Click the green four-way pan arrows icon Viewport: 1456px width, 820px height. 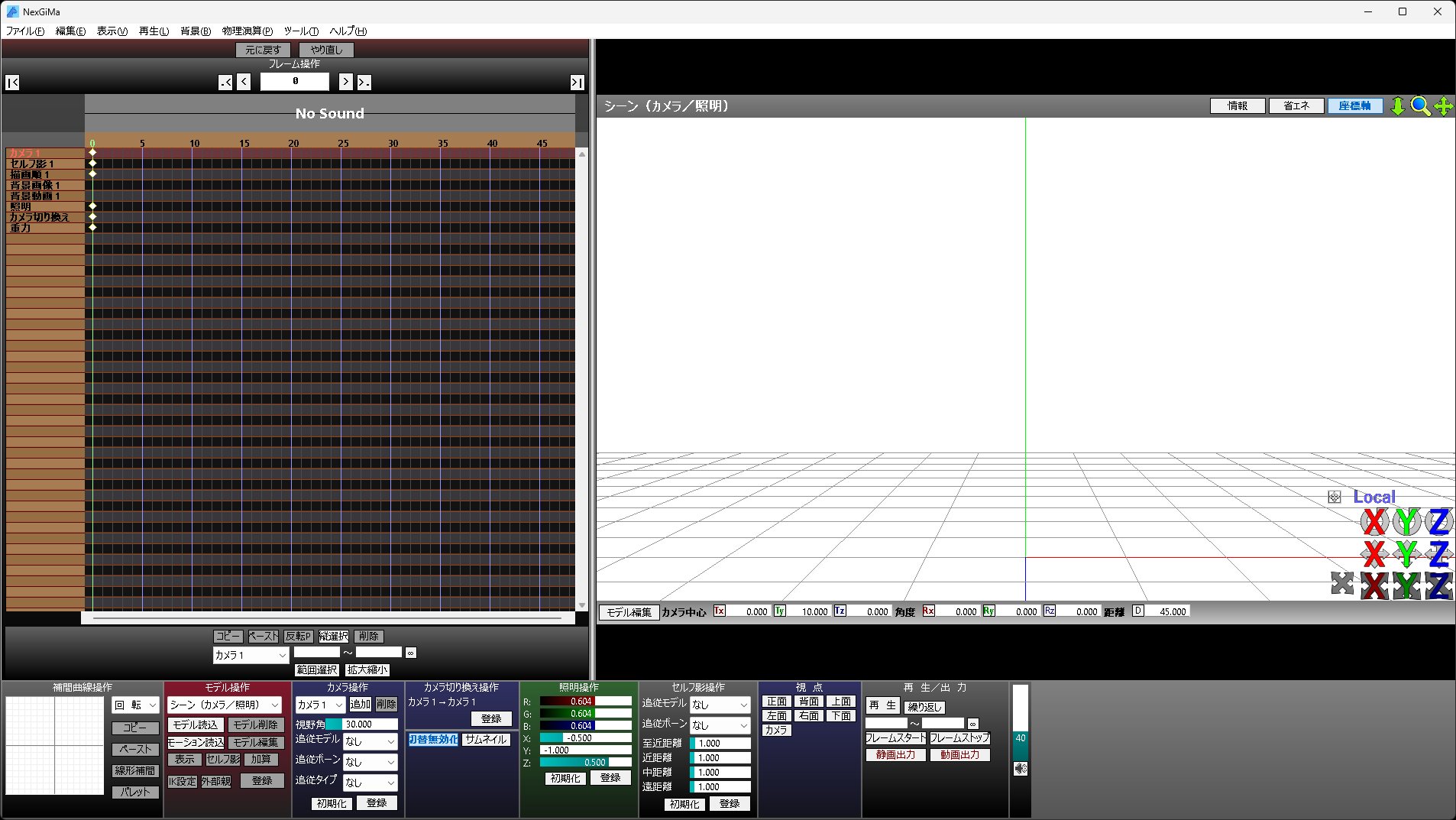coord(1444,106)
